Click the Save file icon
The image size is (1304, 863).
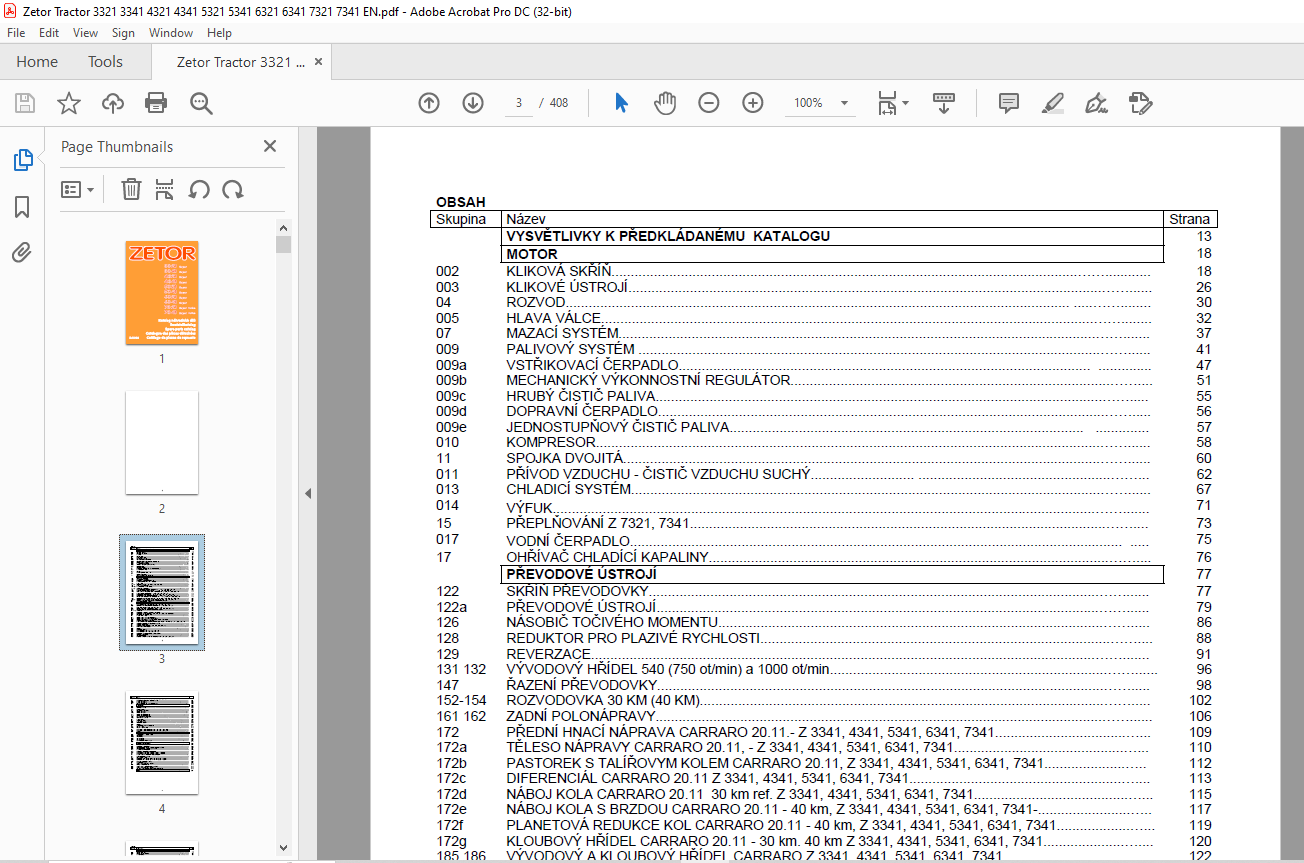24,103
